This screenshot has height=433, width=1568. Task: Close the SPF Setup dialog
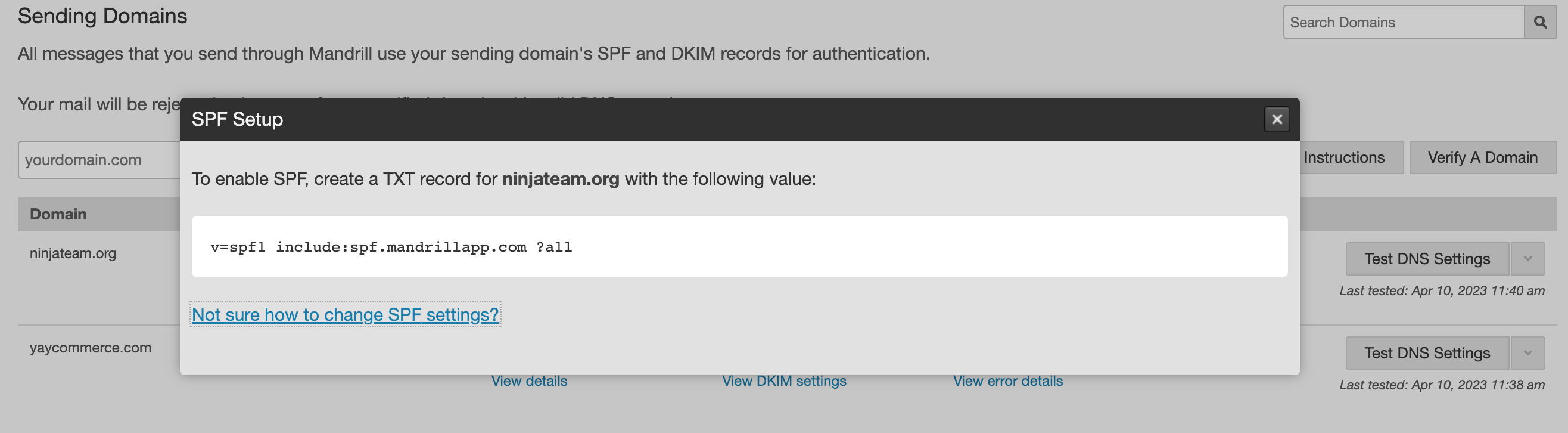1277,119
